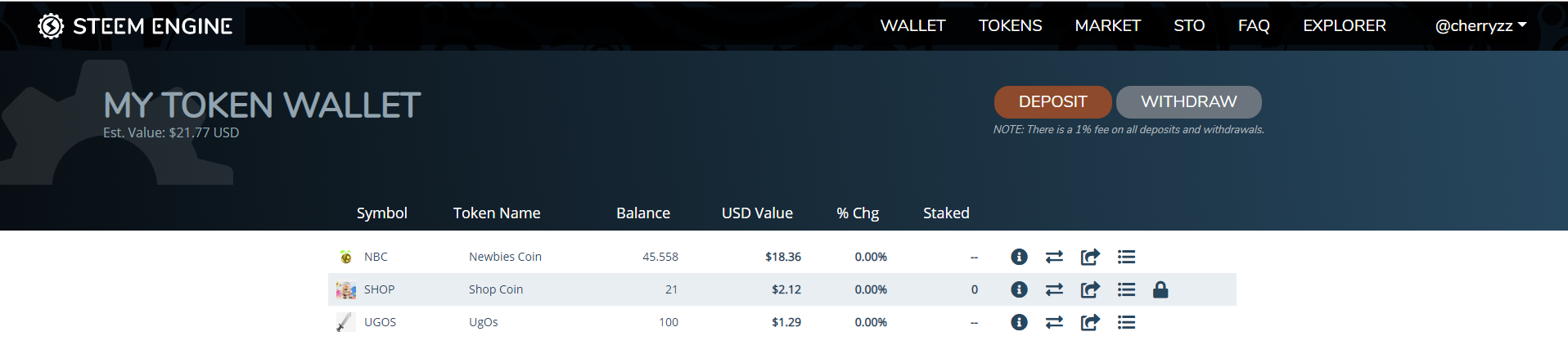Select the SHOP token symbol
1568x363 pixels.
379,289
